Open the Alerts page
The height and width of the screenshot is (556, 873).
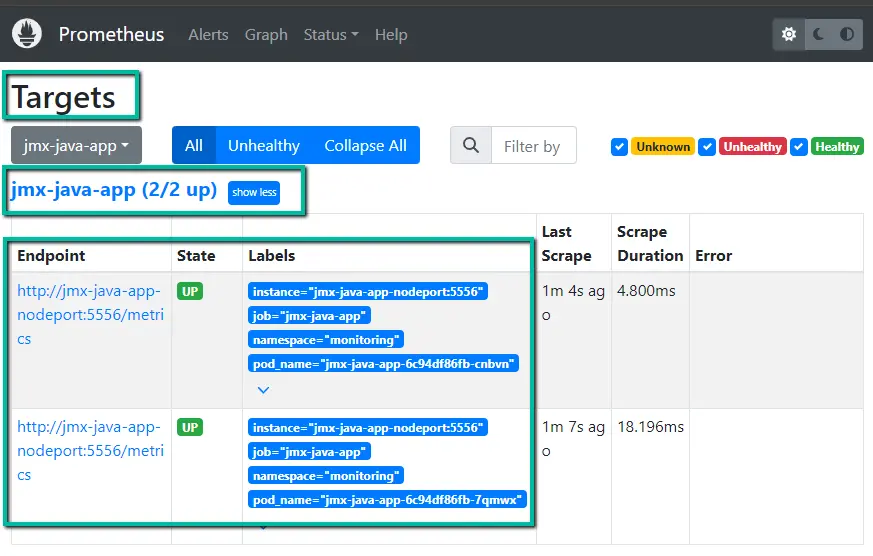coord(208,34)
